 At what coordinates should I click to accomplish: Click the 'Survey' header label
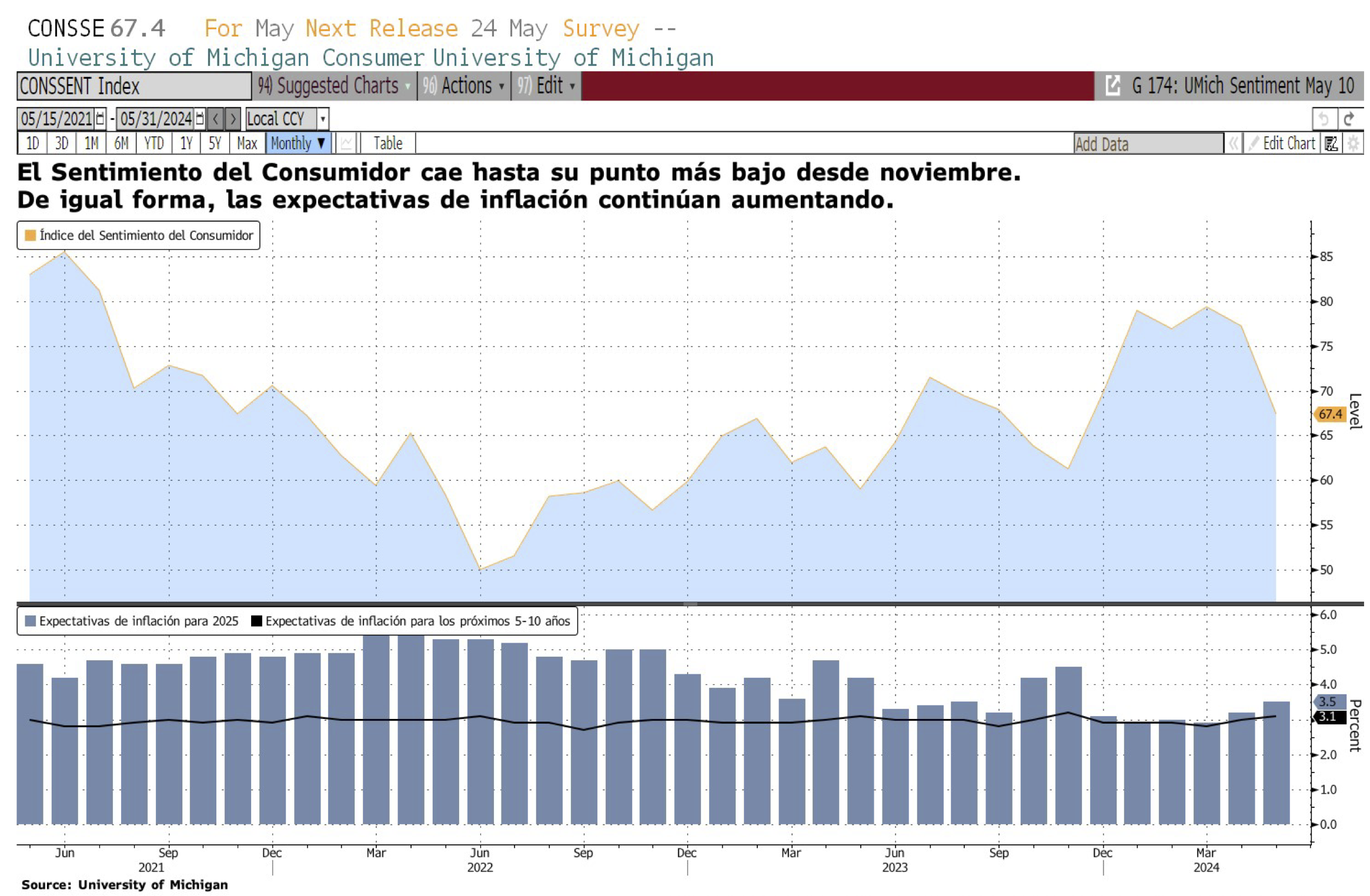601,28
